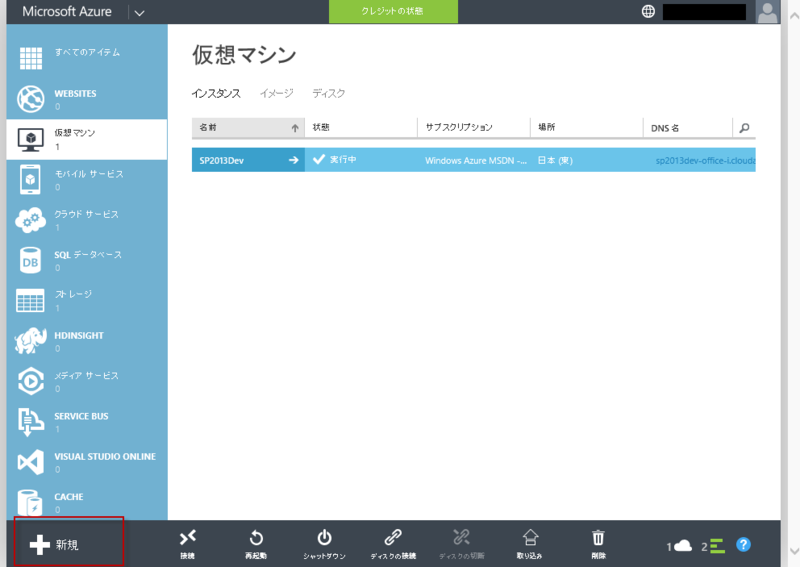The width and height of the screenshot is (800, 567).
Task: Select SERVICE BUS in the sidebar
Action: click(x=81, y=416)
